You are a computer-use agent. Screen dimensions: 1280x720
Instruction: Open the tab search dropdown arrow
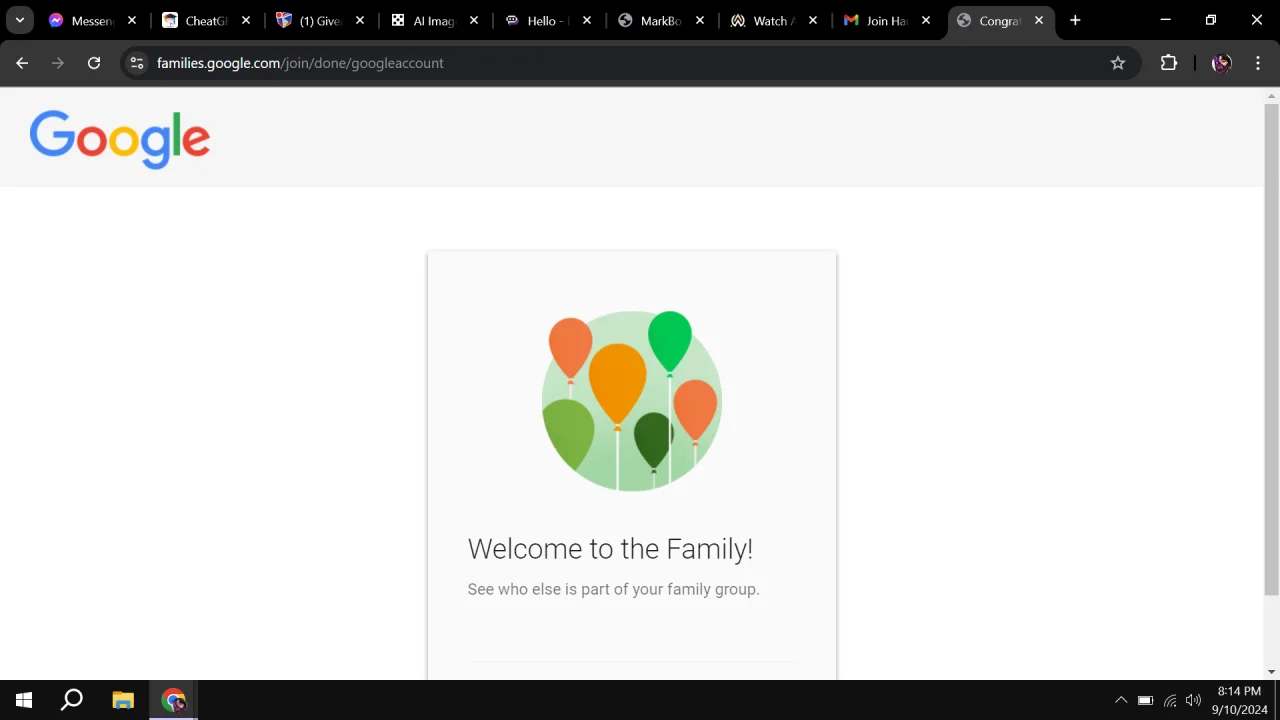coord(19,20)
